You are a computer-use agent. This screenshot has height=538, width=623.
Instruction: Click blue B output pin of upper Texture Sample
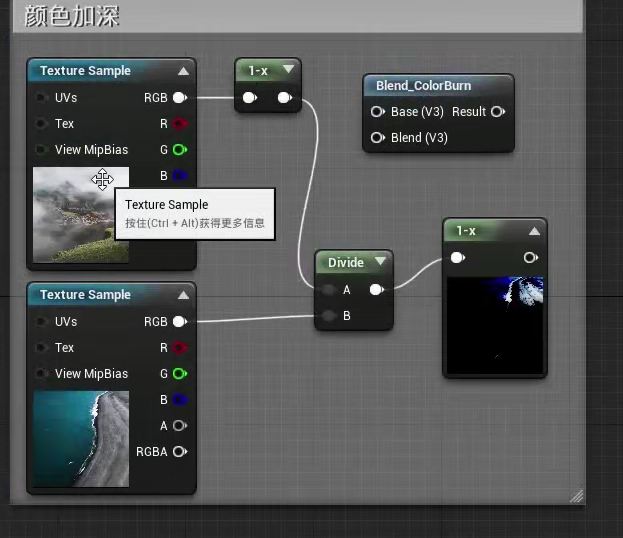pyautogui.click(x=180, y=176)
